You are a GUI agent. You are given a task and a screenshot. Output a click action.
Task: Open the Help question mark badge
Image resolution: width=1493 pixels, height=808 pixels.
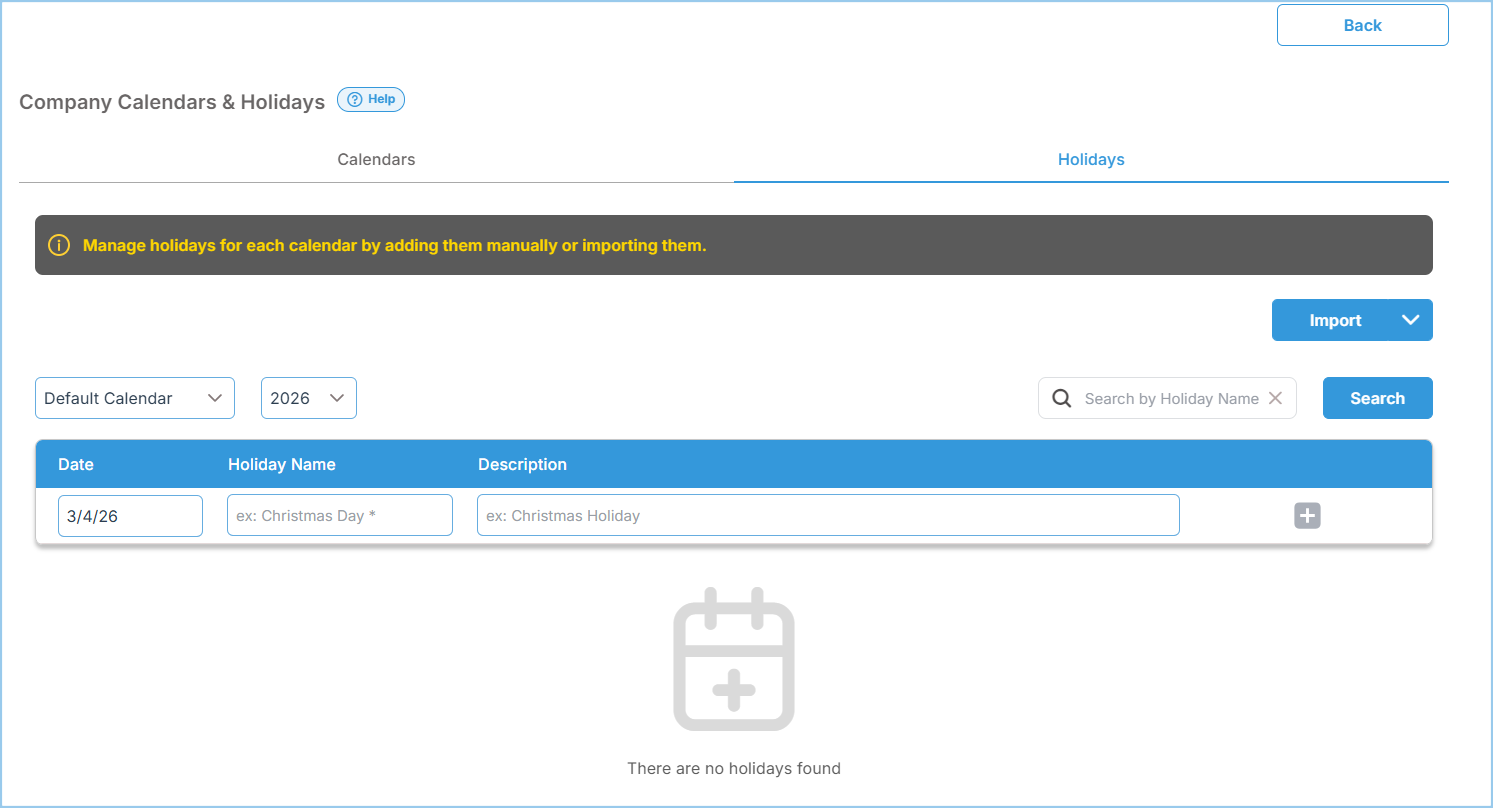click(371, 100)
